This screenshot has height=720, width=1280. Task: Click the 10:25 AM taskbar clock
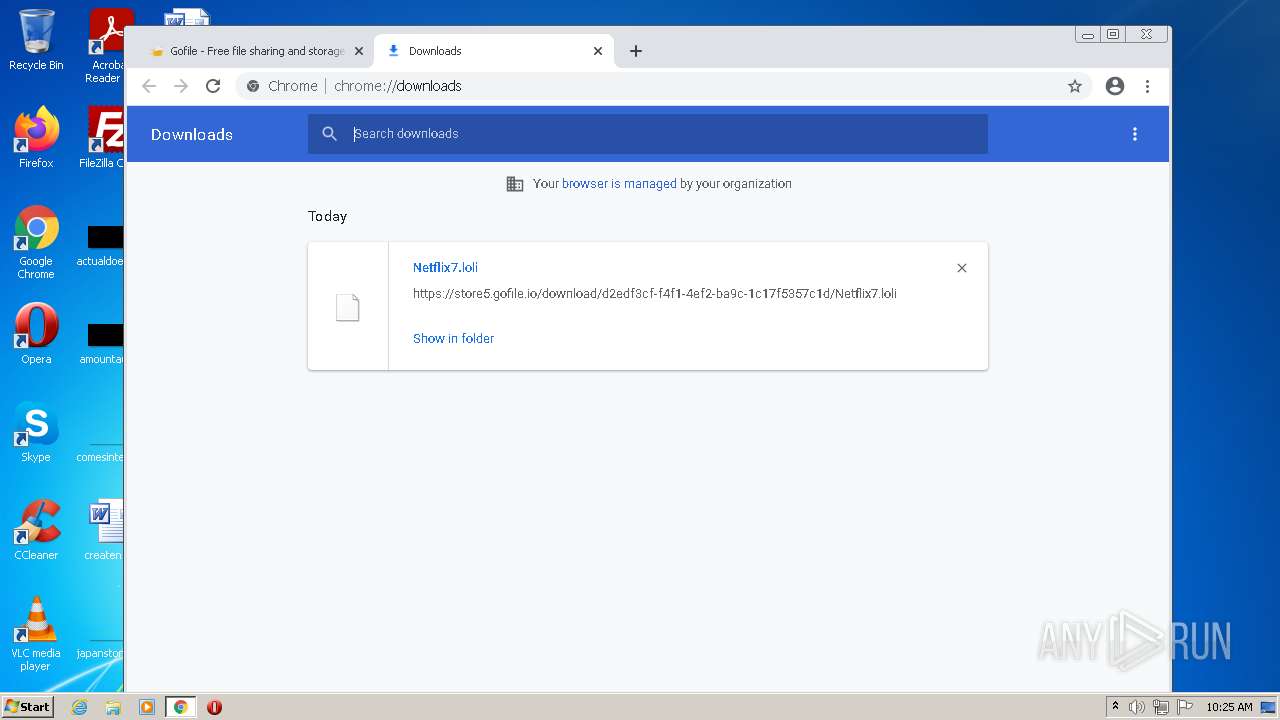coord(1229,707)
